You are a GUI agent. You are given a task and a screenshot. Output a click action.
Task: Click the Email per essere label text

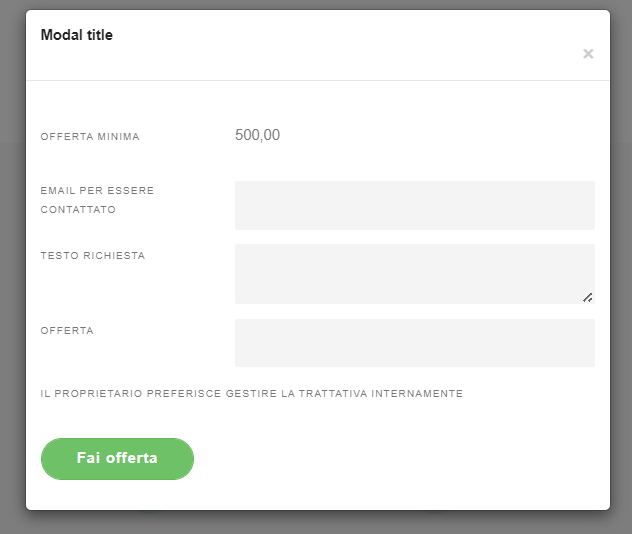coord(97,191)
